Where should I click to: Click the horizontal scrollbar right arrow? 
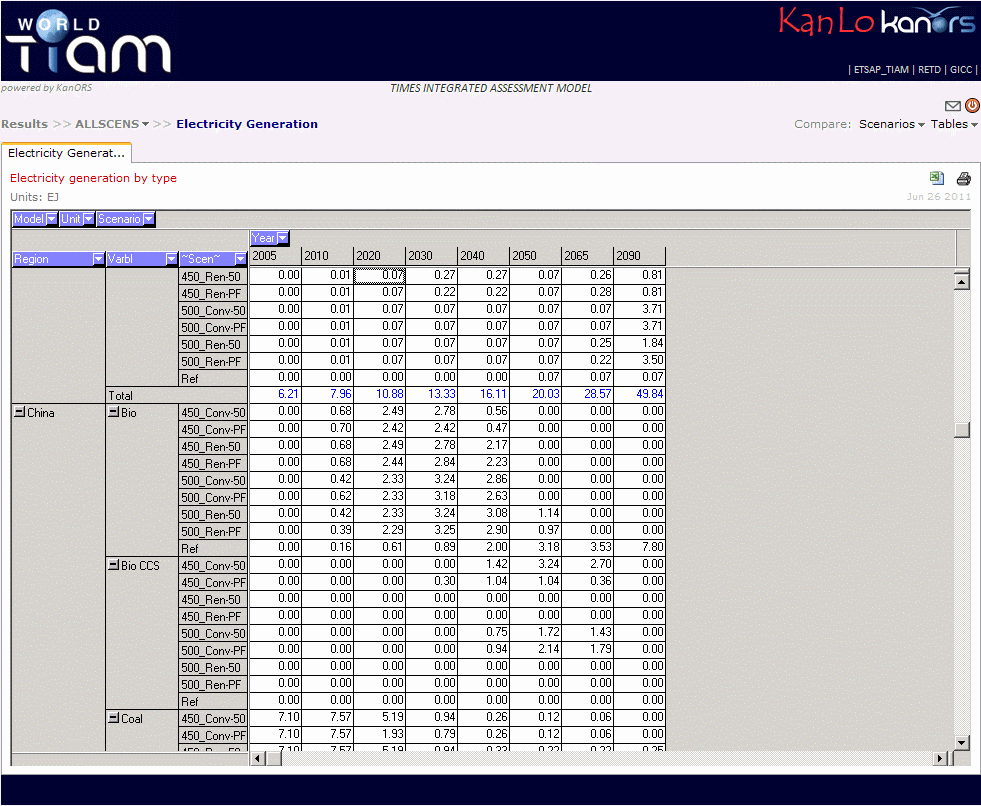point(940,758)
